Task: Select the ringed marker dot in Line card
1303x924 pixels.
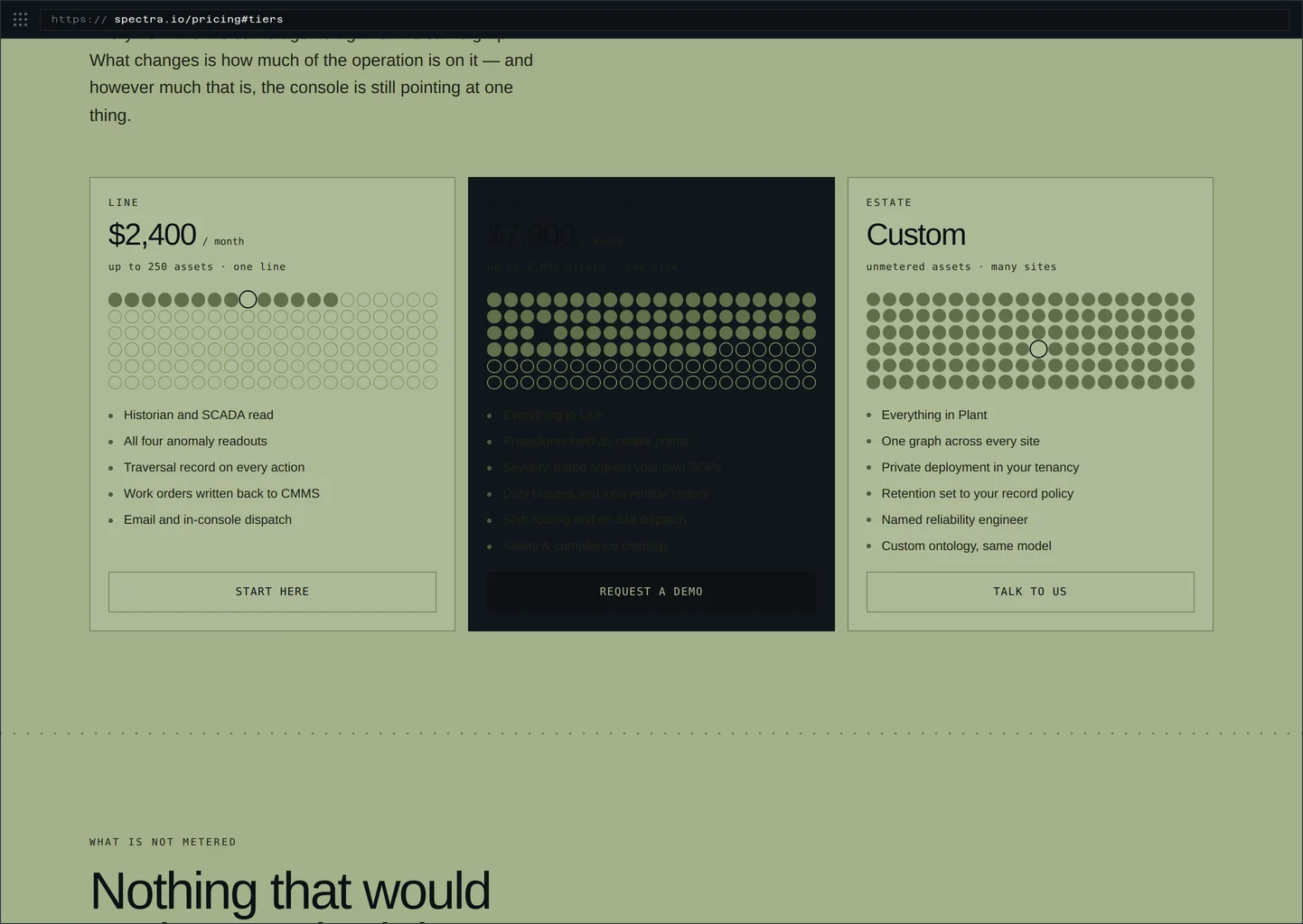Action: (248, 299)
